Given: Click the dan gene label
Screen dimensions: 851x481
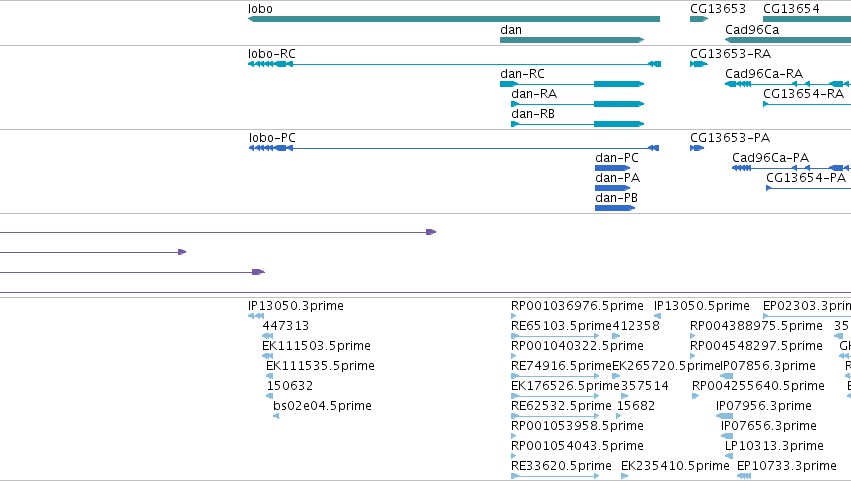Looking at the screenshot, I should pyautogui.click(x=511, y=30).
